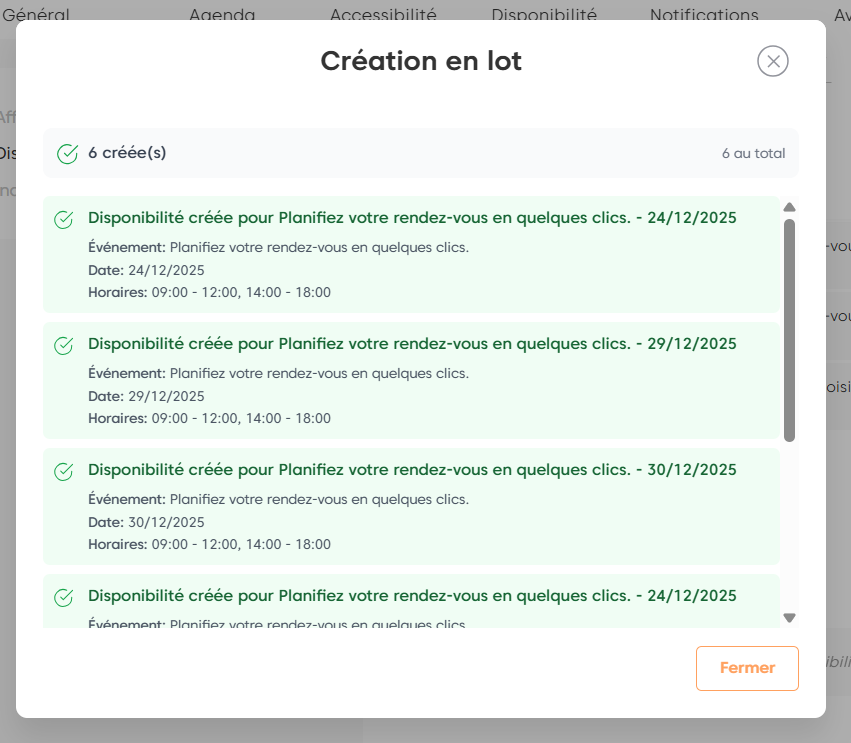The width and height of the screenshot is (851, 743).
Task: Click the check icon of the 30/12/2025 entry
Action: pos(63,471)
